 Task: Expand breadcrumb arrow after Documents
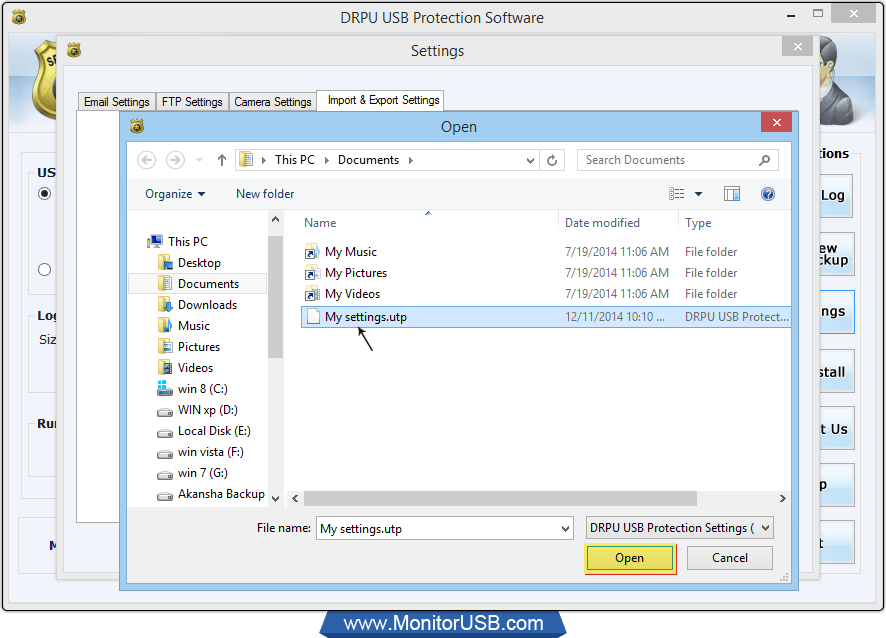411,160
